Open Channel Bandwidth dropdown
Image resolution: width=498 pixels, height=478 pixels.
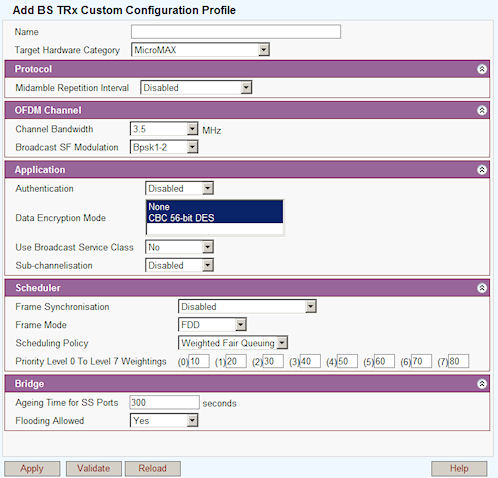point(164,129)
